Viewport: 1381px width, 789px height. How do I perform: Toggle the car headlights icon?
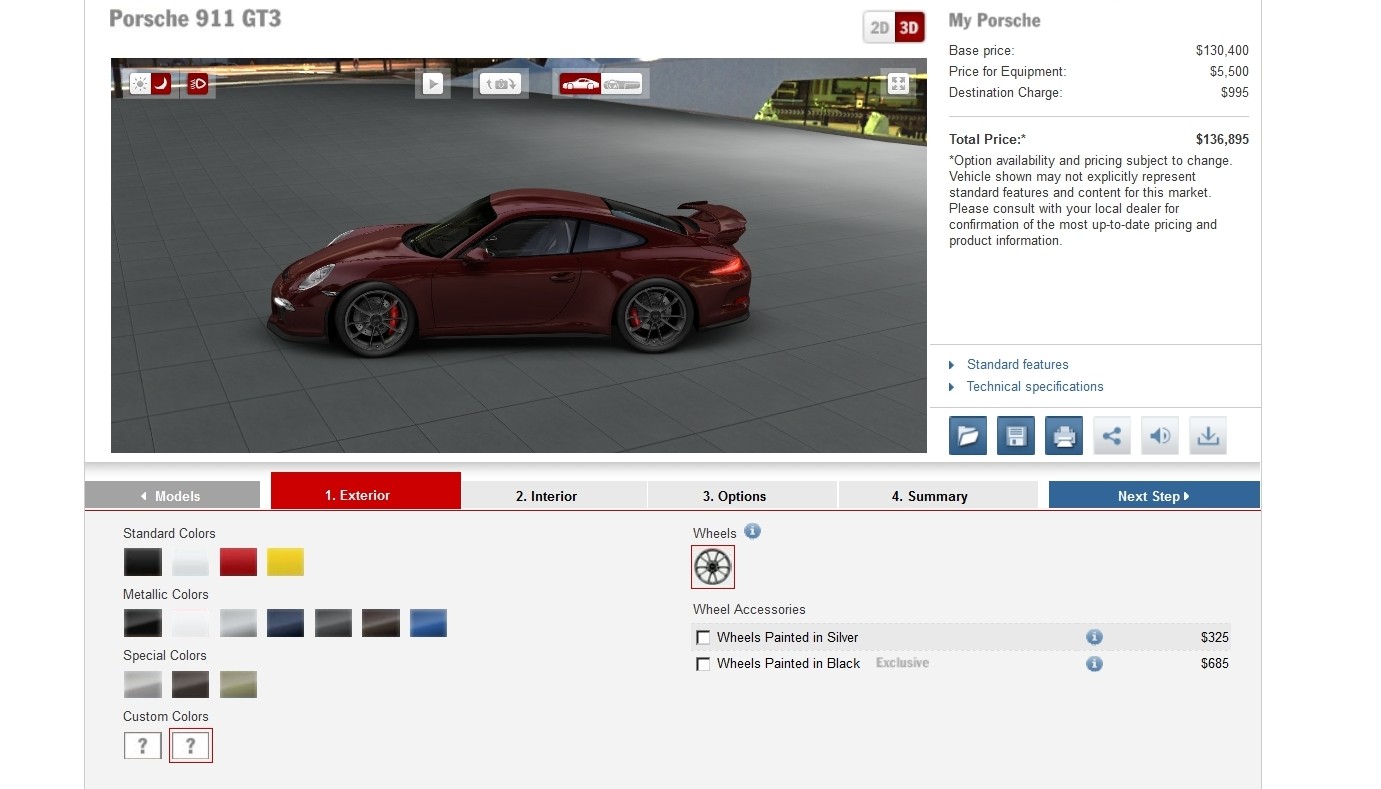198,84
